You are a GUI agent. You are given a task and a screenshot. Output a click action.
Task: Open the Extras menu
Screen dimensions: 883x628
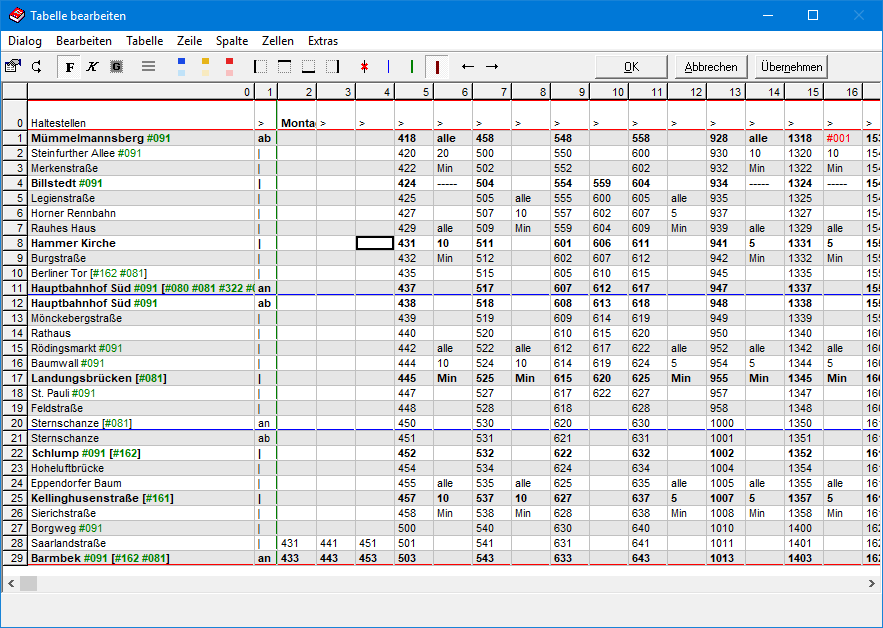pos(323,41)
